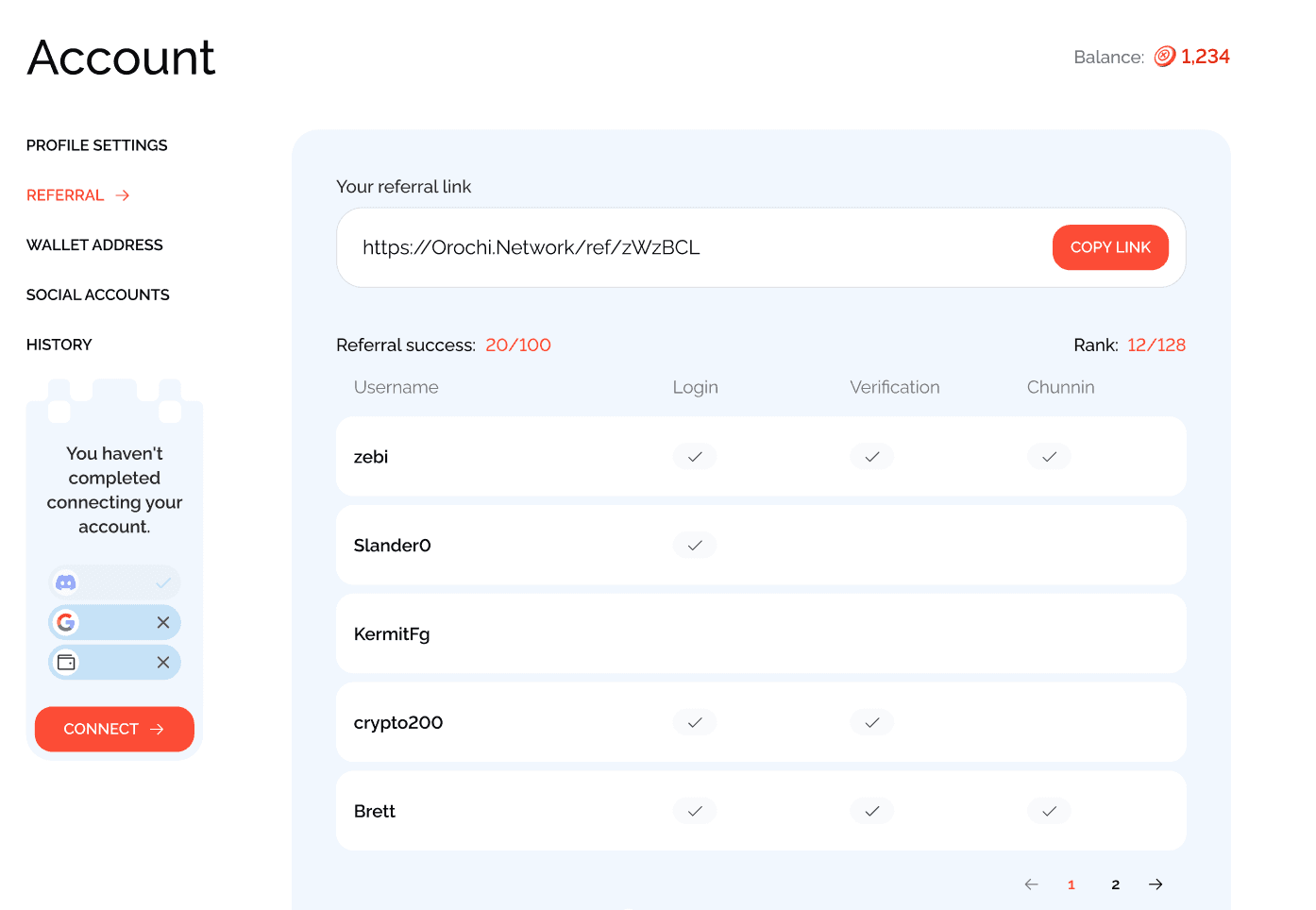The width and height of the screenshot is (1316, 910).
Task: Go to previous page with left arrow
Action: (x=1031, y=885)
